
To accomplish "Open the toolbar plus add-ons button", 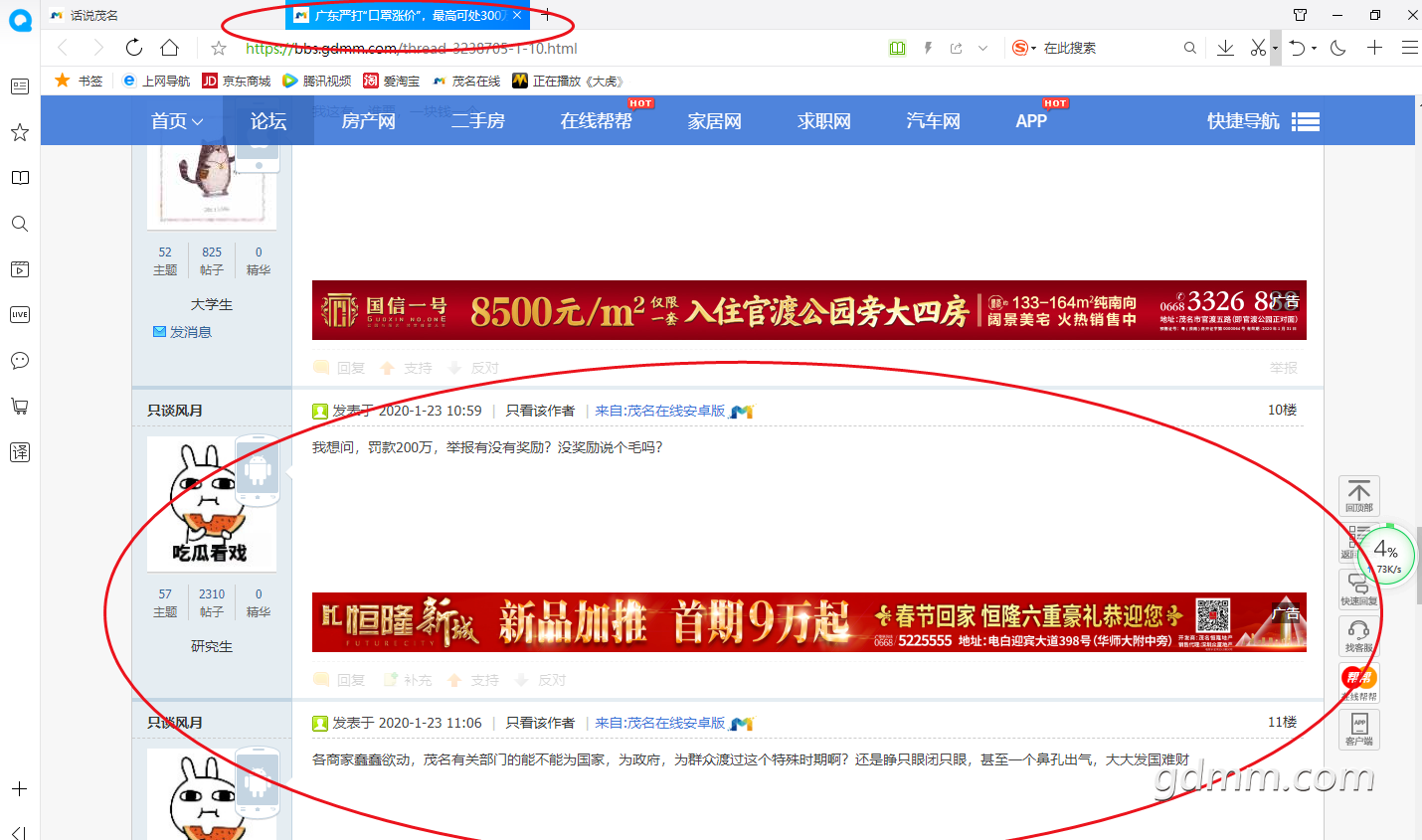I will (x=1374, y=48).
